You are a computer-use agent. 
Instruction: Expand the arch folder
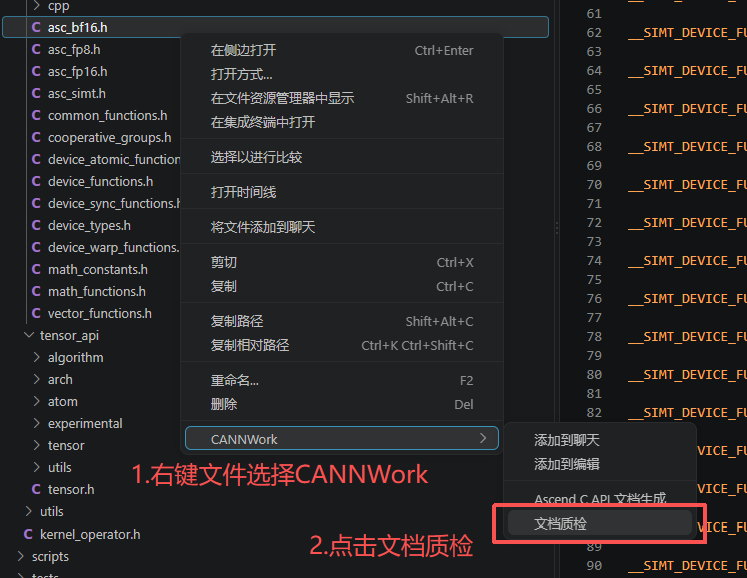(37, 379)
